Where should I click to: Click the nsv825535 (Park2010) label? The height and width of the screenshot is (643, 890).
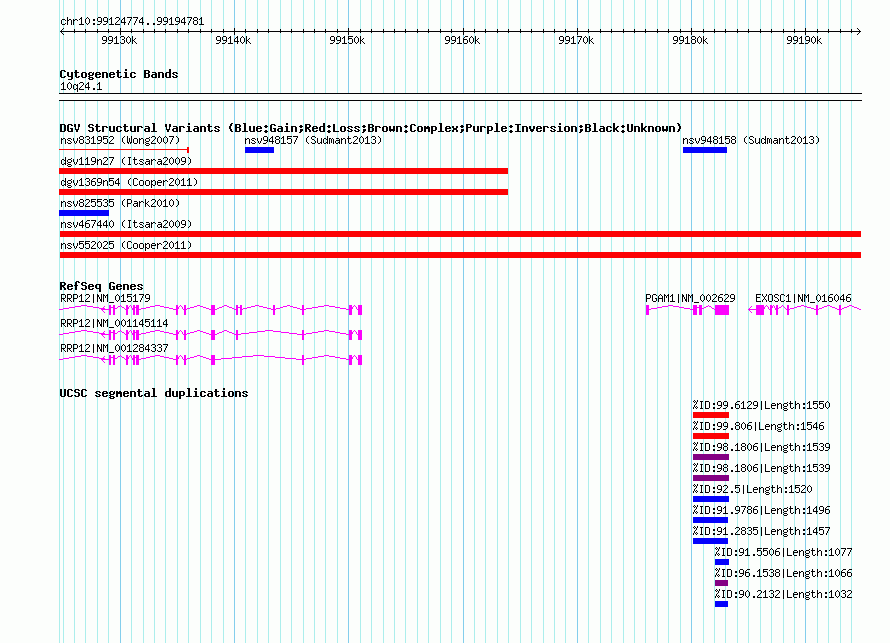pyautogui.click(x=120, y=203)
